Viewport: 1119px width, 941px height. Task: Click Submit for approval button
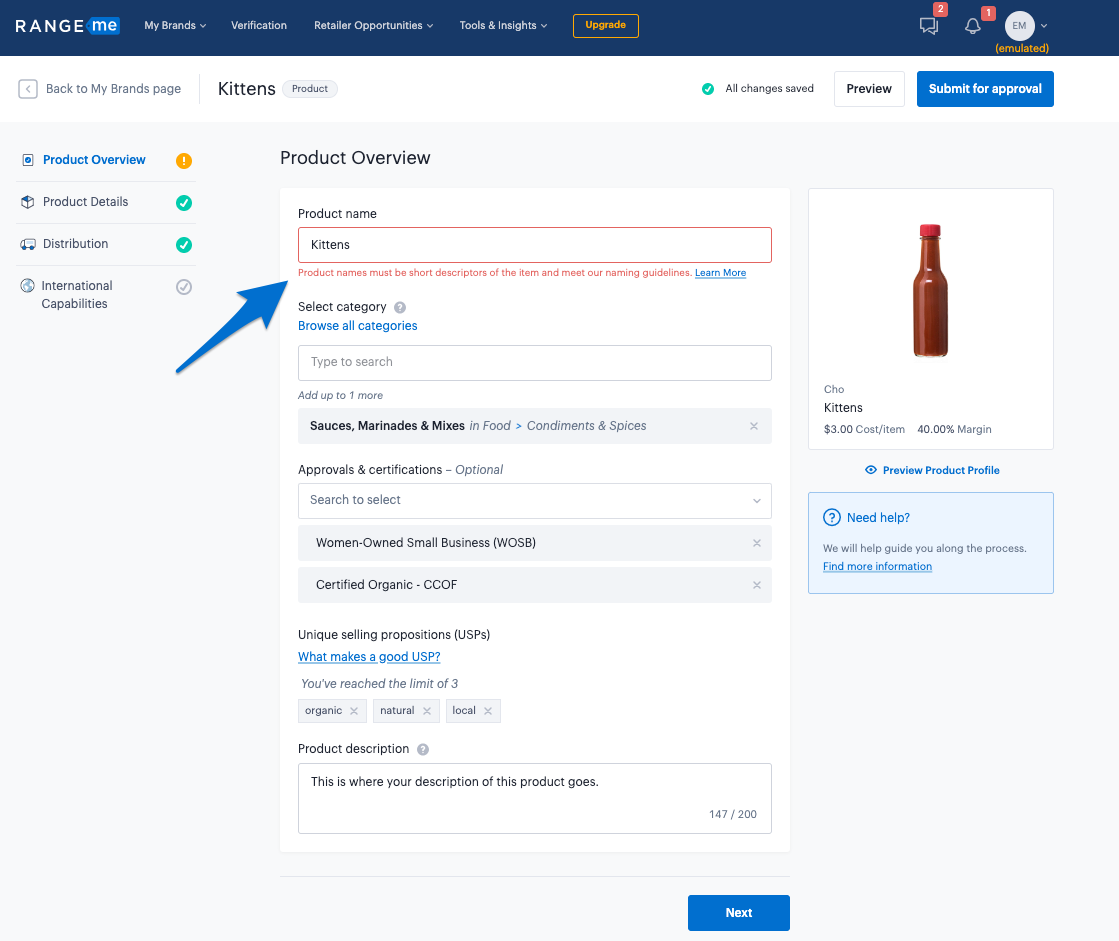(x=984, y=89)
